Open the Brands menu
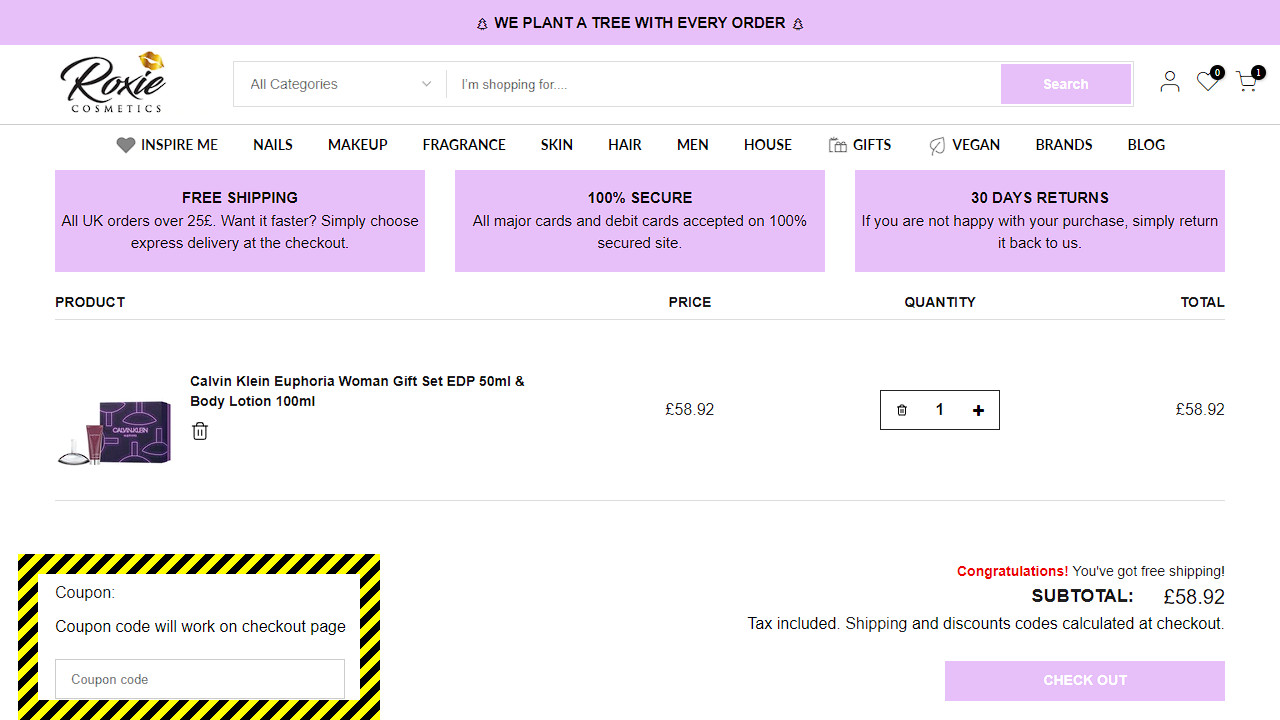Image resolution: width=1280 pixels, height=720 pixels. (1064, 145)
